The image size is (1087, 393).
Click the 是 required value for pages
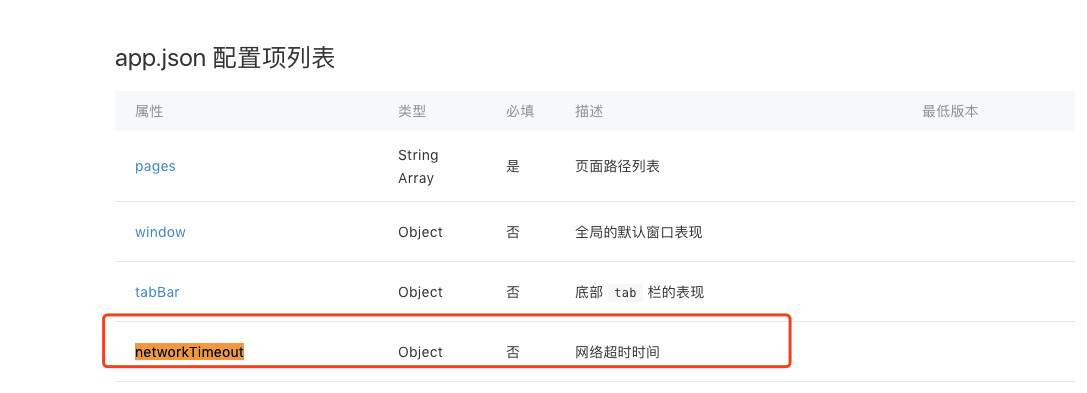click(x=513, y=166)
